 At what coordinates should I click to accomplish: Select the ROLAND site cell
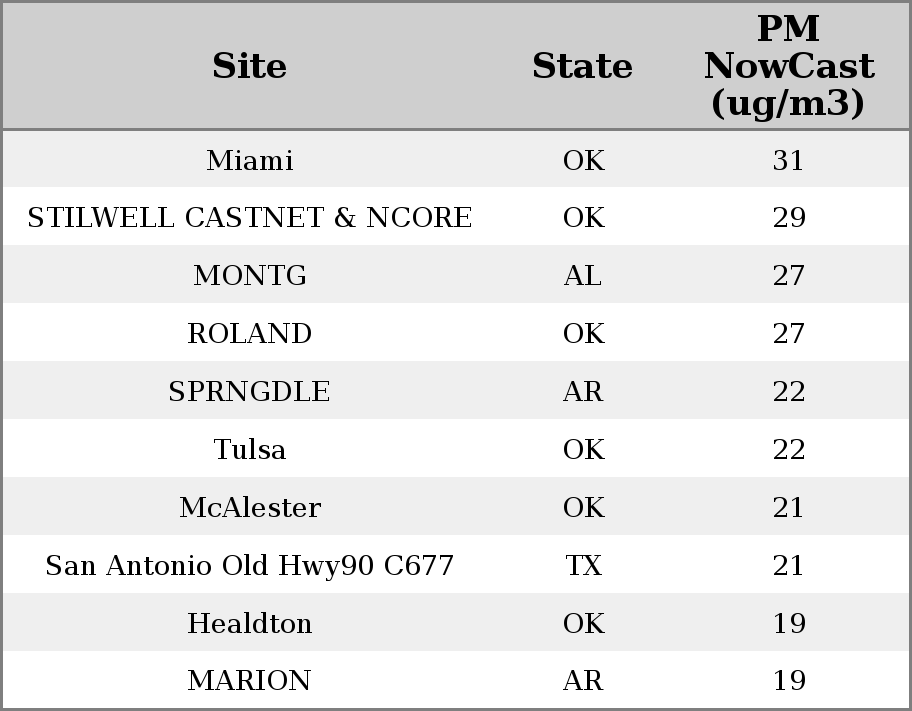[249, 334]
